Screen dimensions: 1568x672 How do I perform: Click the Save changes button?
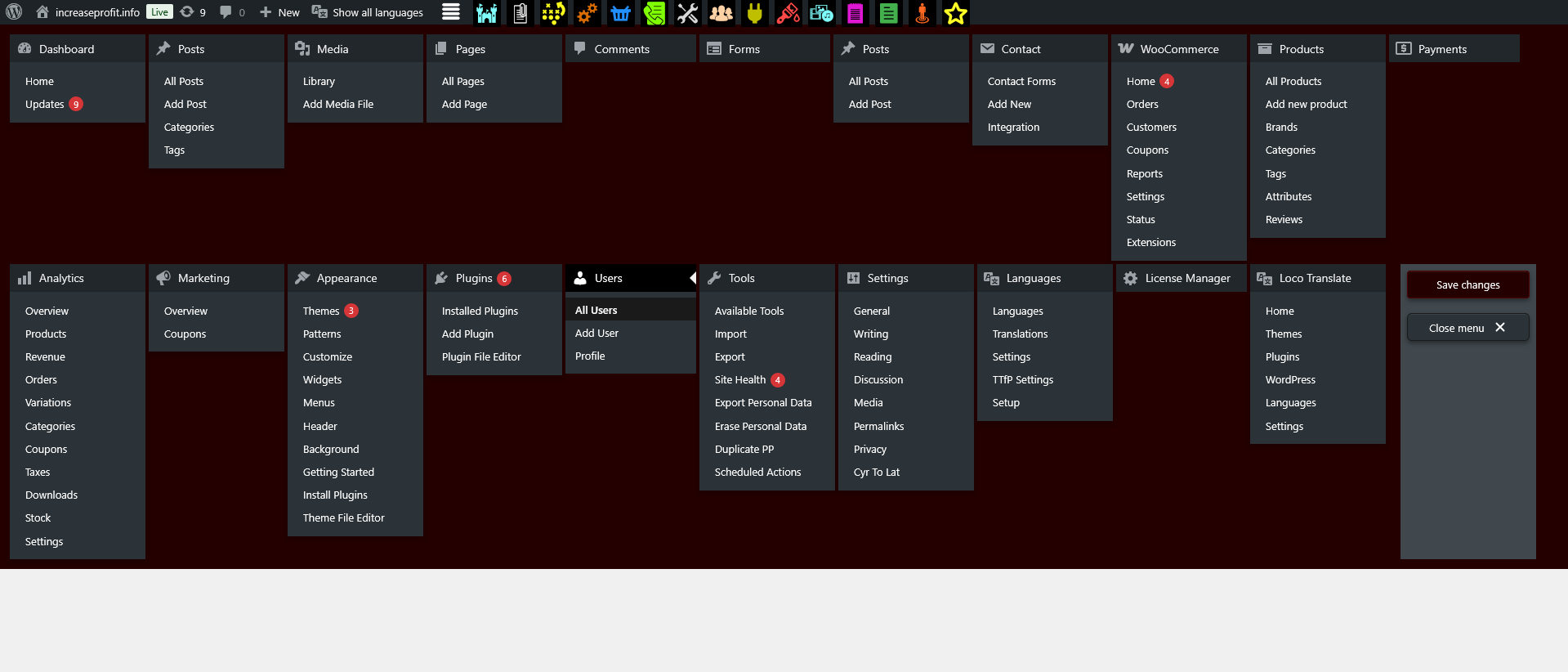[x=1468, y=284]
